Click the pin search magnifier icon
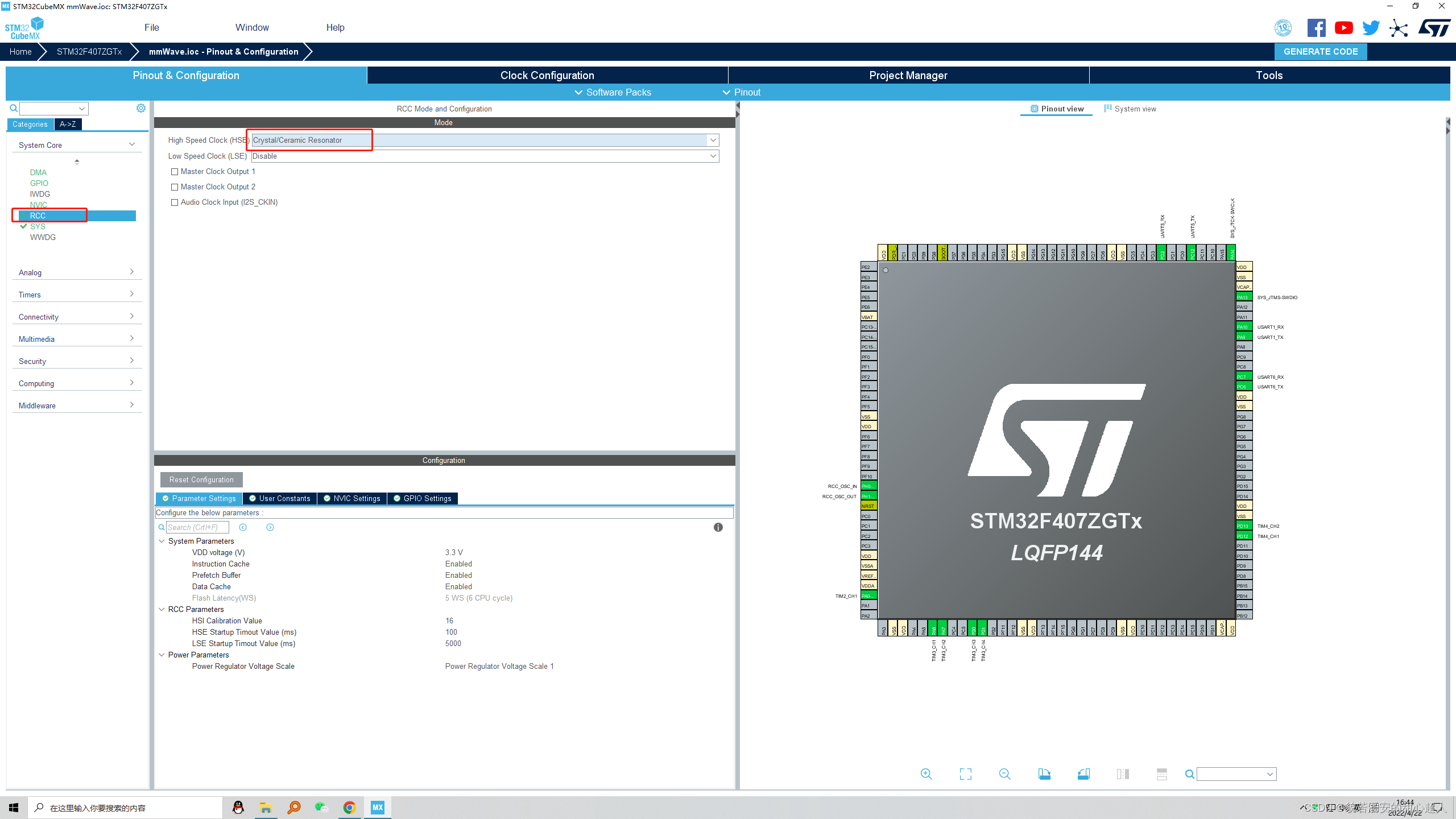 pyautogui.click(x=1189, y=774)
